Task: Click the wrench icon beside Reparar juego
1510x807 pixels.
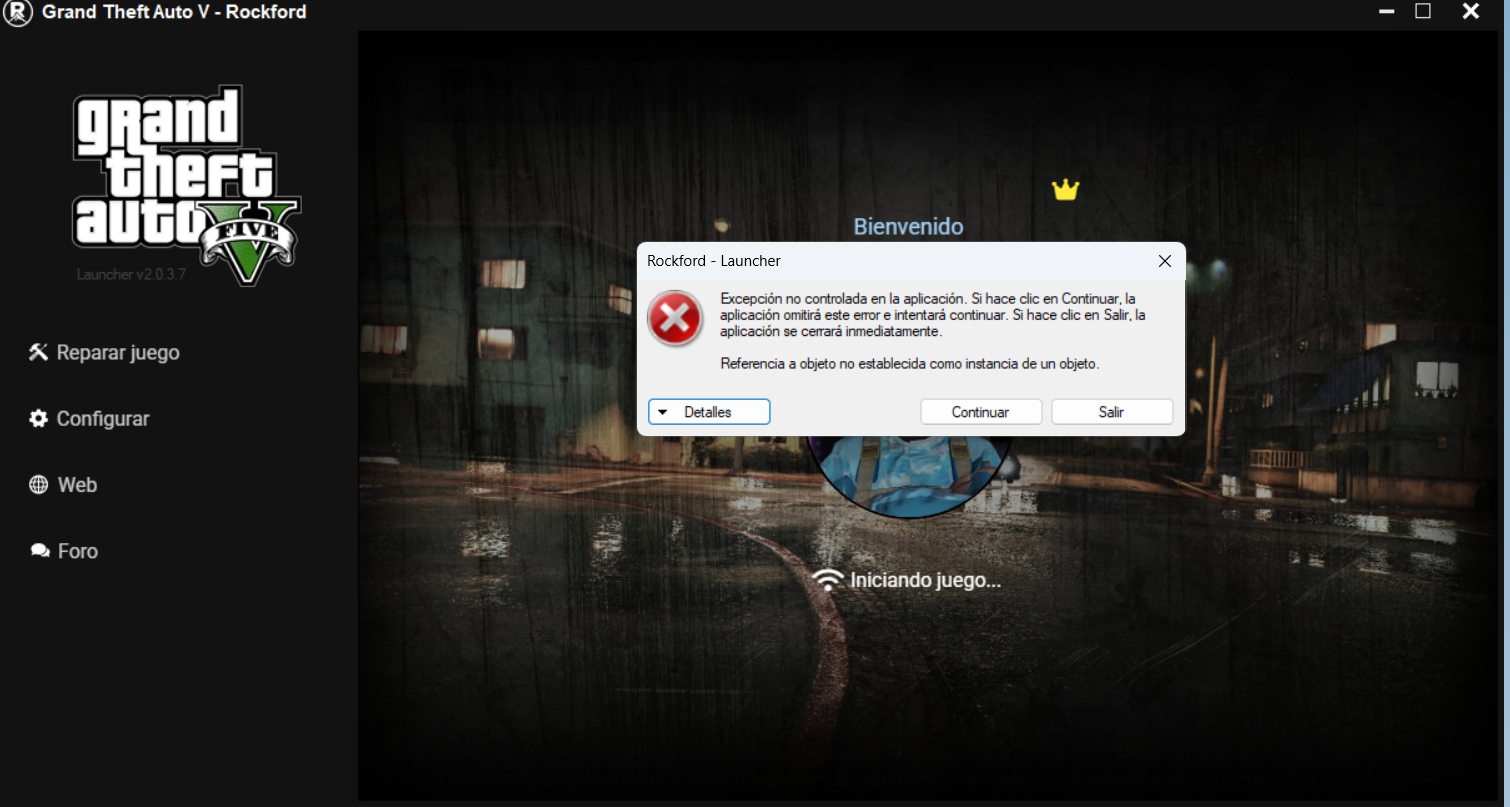Action: 39,352
